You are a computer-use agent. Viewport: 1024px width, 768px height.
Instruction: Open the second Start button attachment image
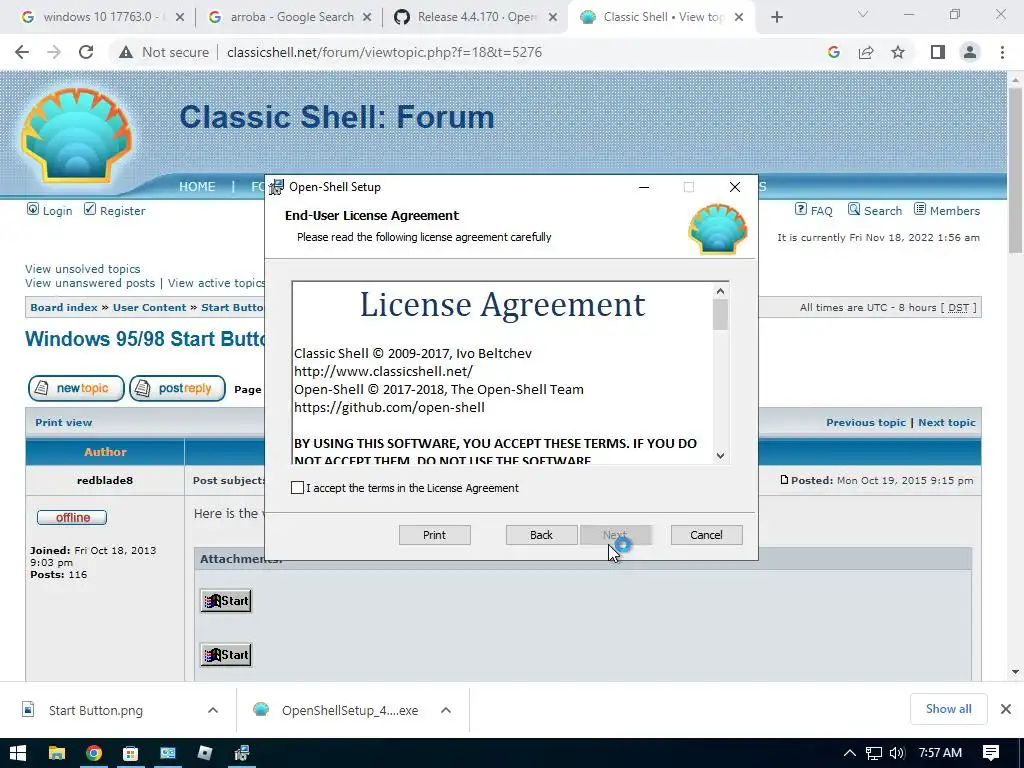pos(226,655)
